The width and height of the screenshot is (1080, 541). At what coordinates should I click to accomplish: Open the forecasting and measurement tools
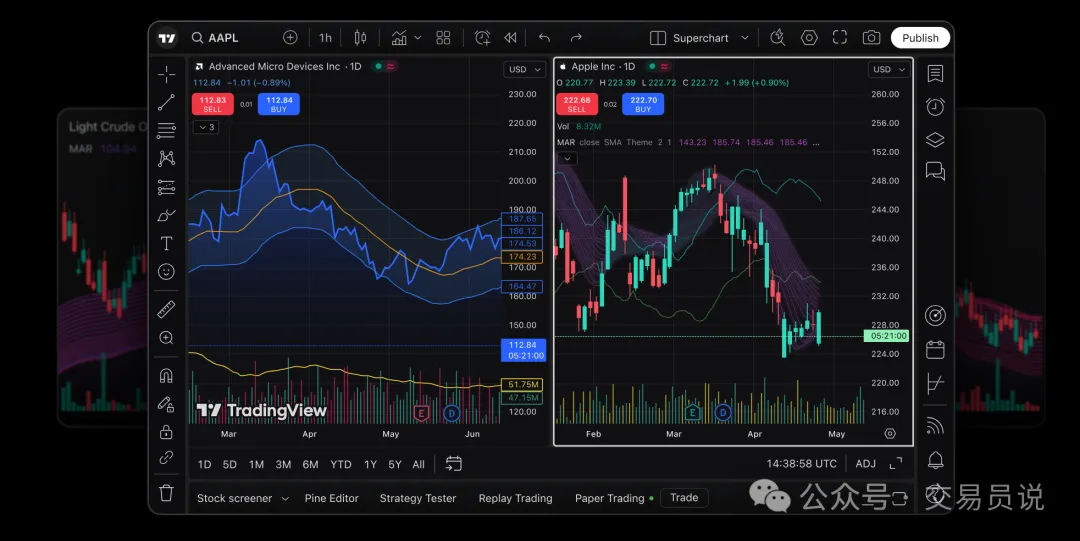pos(166,187)
